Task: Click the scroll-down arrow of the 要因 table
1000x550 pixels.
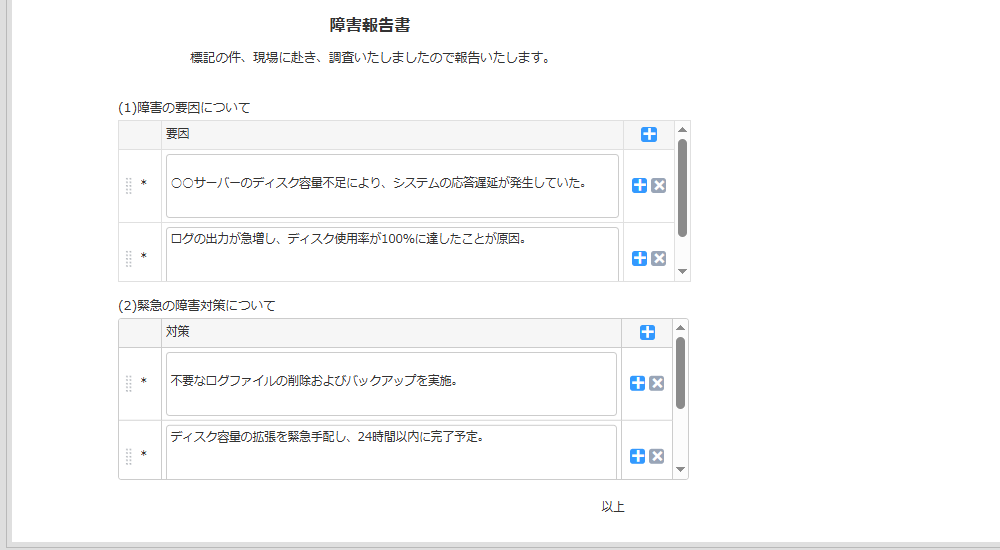Action: coord(682,271)
